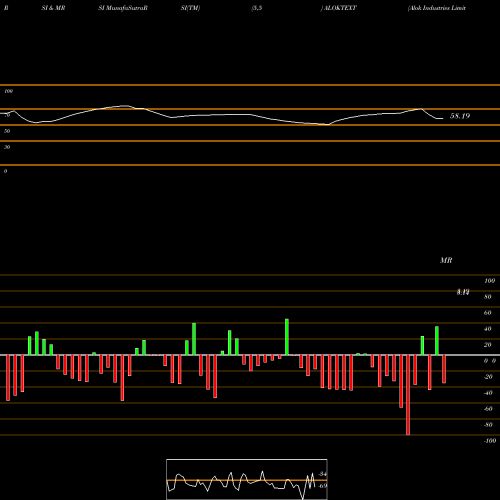500x500 pixels.
Task: Click the tallest green bar in MR histogram
Action: click(x=287, y=337)
